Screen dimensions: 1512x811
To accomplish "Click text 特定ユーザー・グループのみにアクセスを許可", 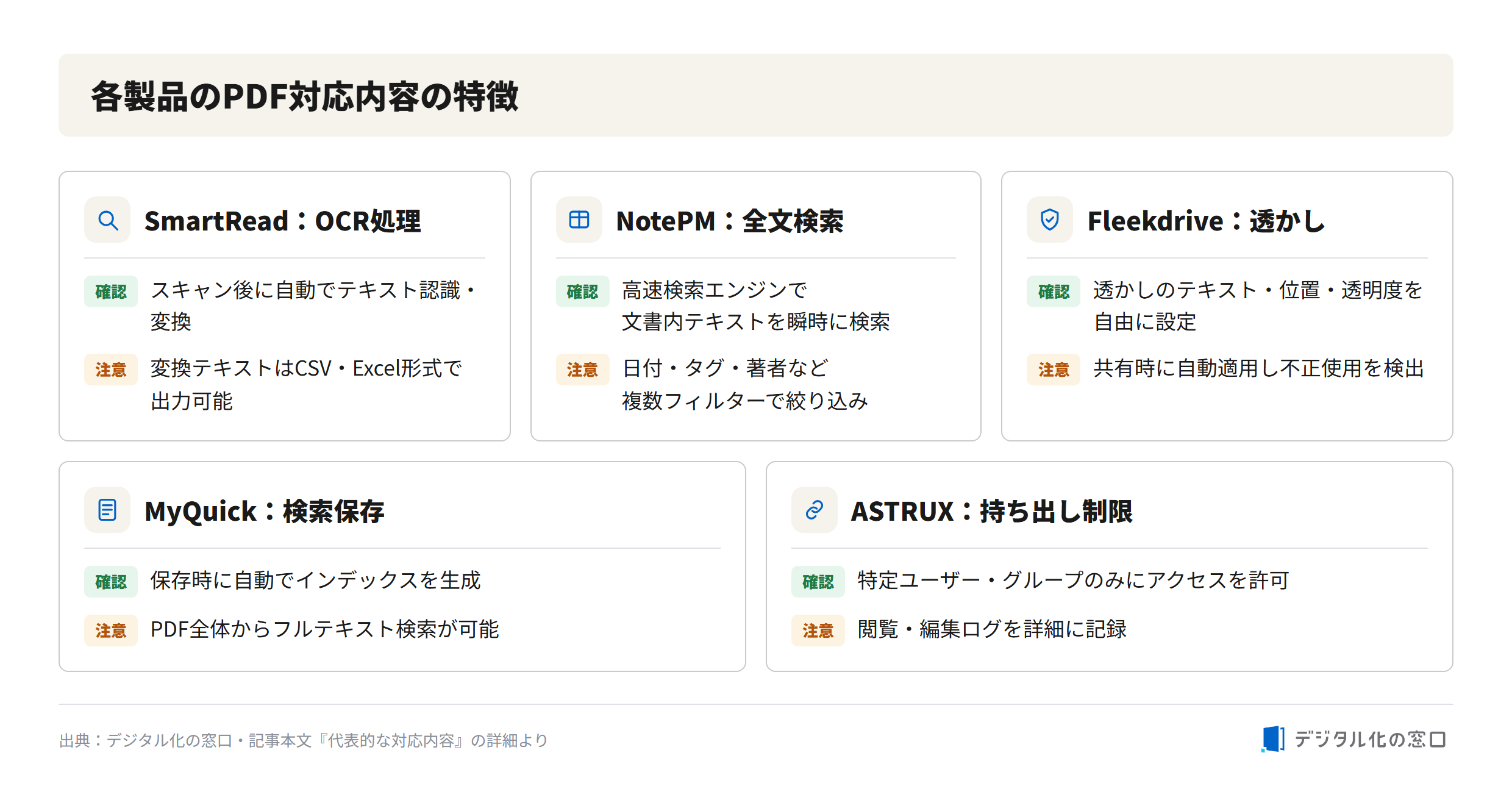I will coord(1073,581).
